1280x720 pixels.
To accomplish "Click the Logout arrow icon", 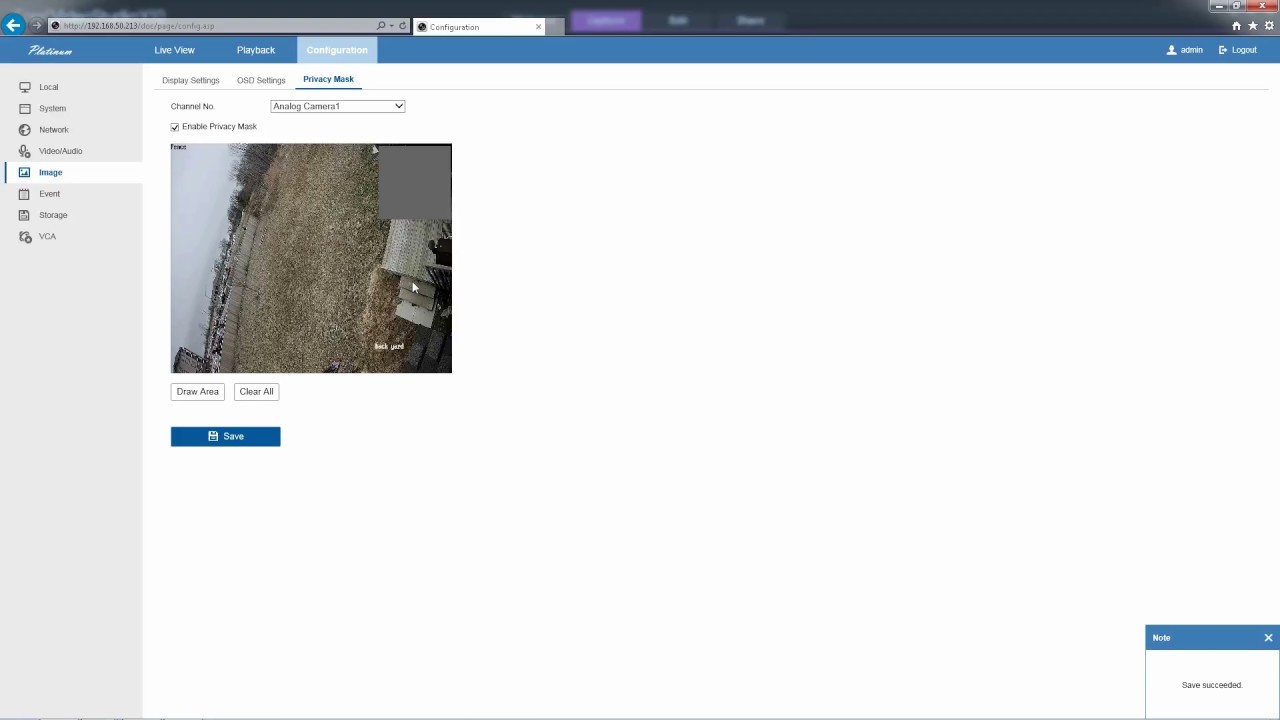I will pos(1223,50).
